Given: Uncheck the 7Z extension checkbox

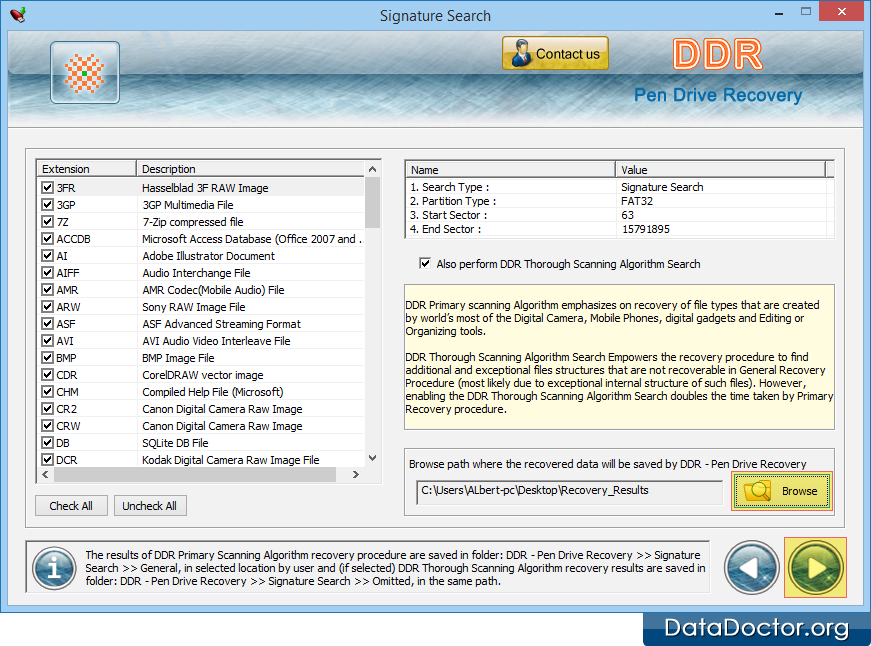Looking at the screenshot, I should (x=47, y=222).
